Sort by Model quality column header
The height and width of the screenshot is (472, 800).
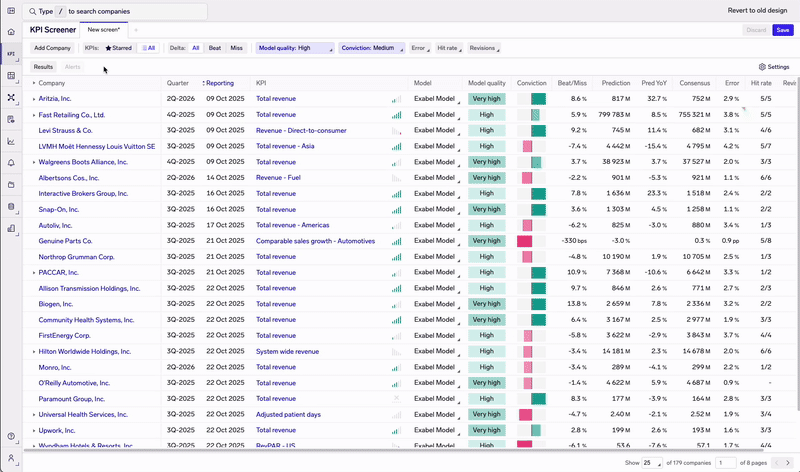coord(487,83)
